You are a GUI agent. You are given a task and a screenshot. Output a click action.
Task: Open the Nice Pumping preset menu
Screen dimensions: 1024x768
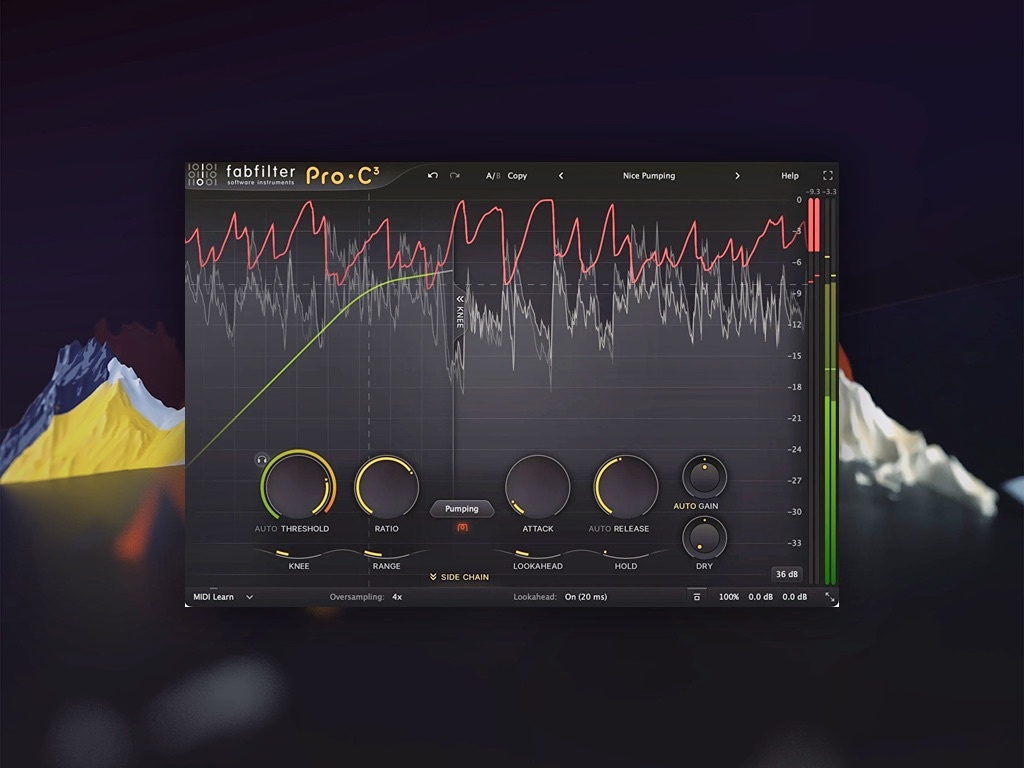tap(648, 176)
